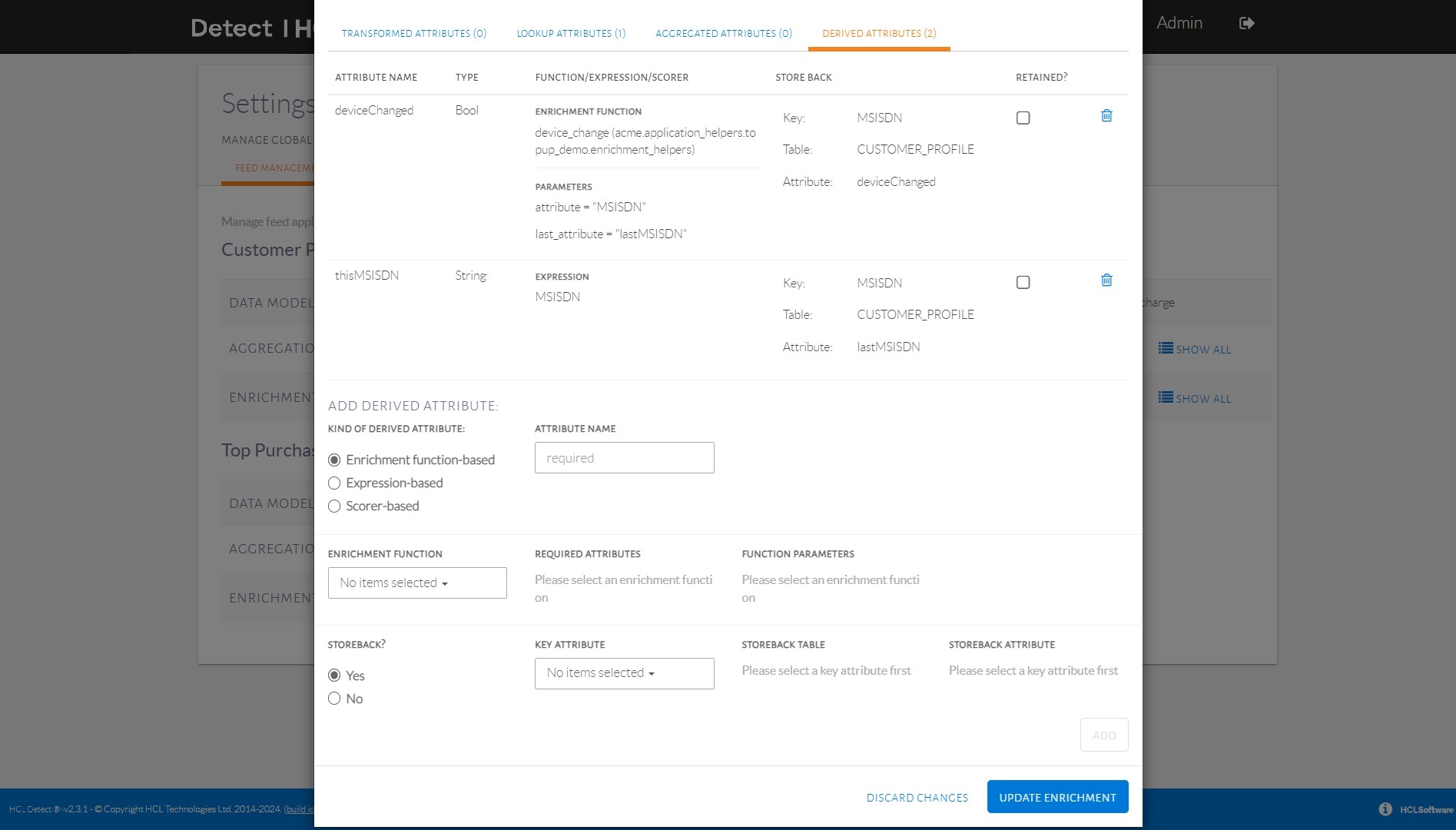Screen dimensions: 1456x830
Task: Click the lastMSISDN storeback attribute value
Action: point(888,347)
